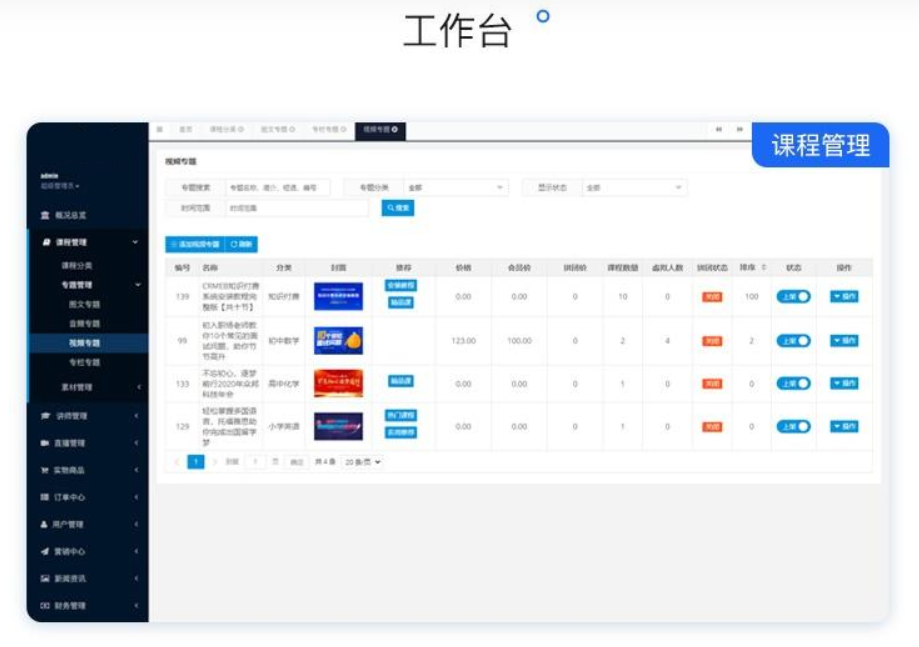
Task: Switch to the 课程分类 tab
Action: (x=225, y=130)
